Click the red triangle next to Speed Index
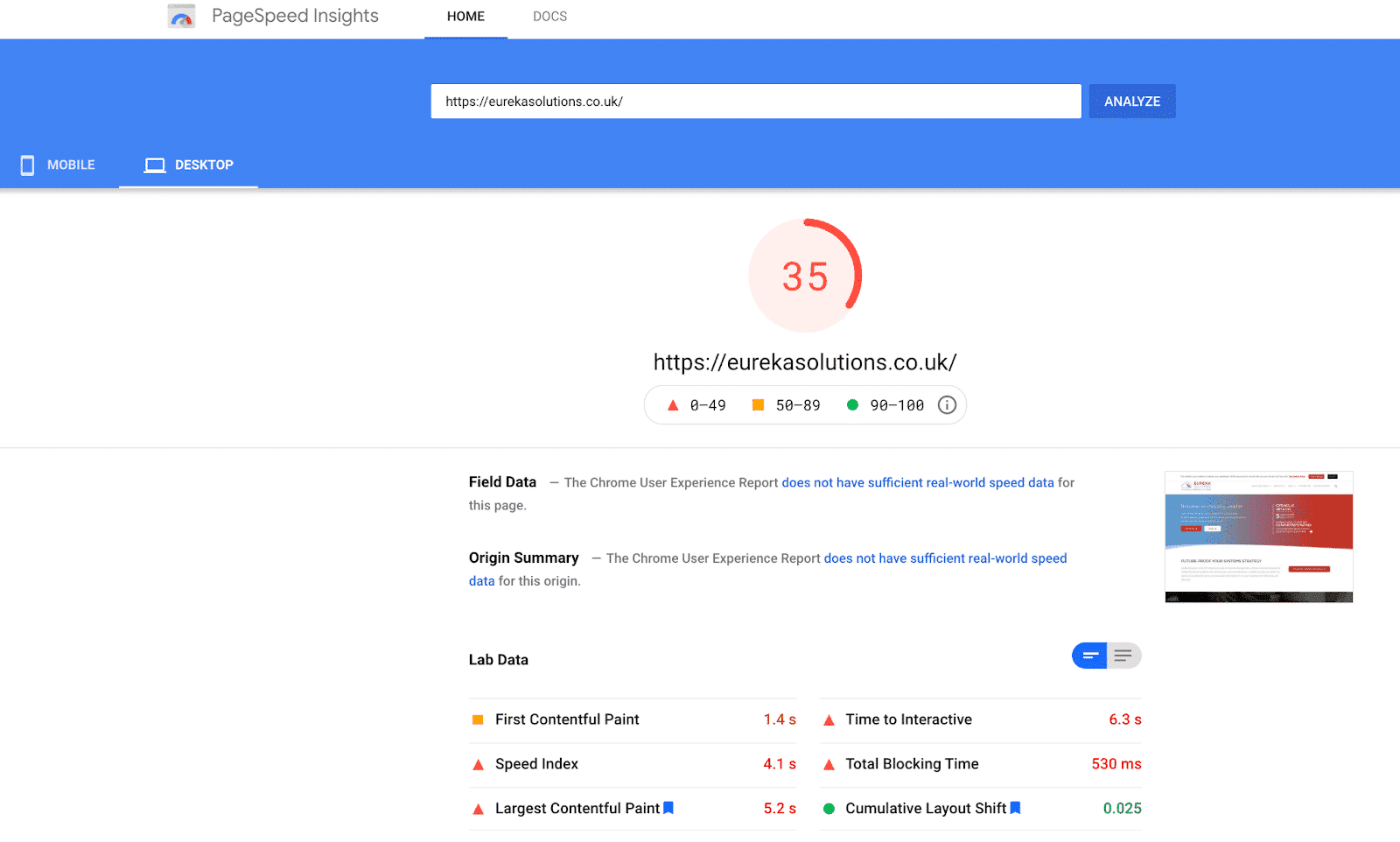 478,763
